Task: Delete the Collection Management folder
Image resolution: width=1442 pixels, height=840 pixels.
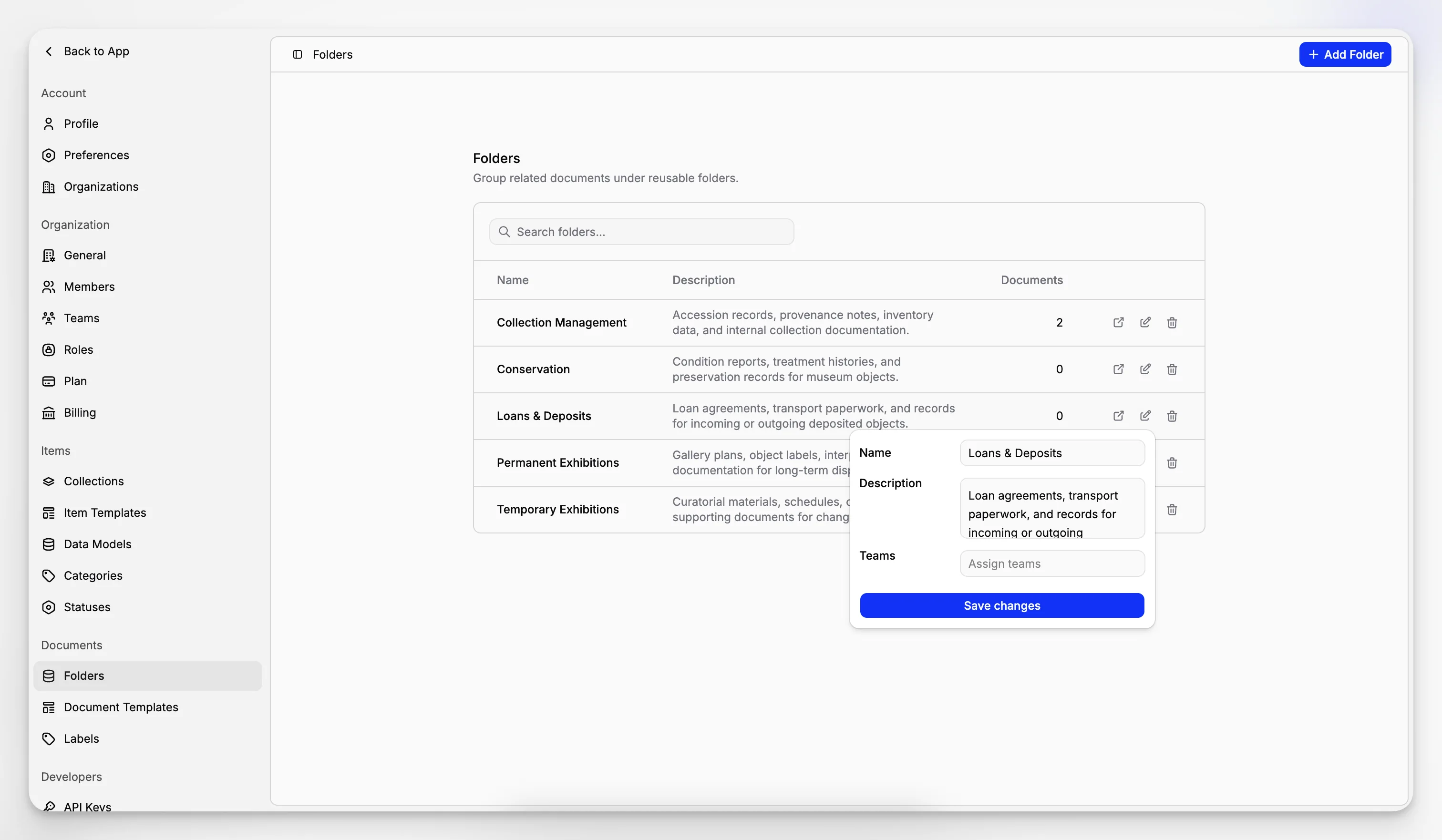Action: coord(1172,322)
